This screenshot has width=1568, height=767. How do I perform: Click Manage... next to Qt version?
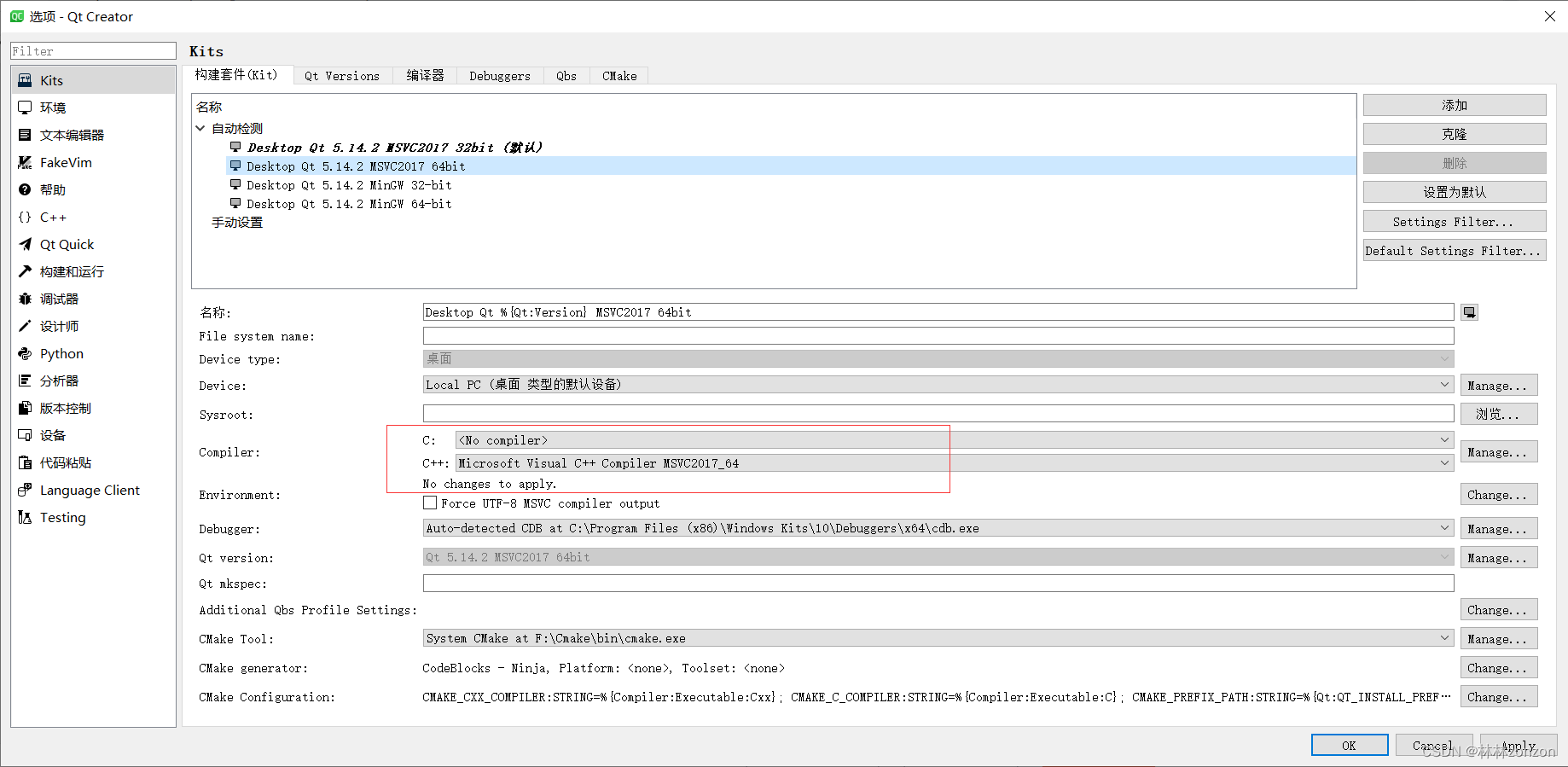pyautogui.click(x=1499, y=558)
